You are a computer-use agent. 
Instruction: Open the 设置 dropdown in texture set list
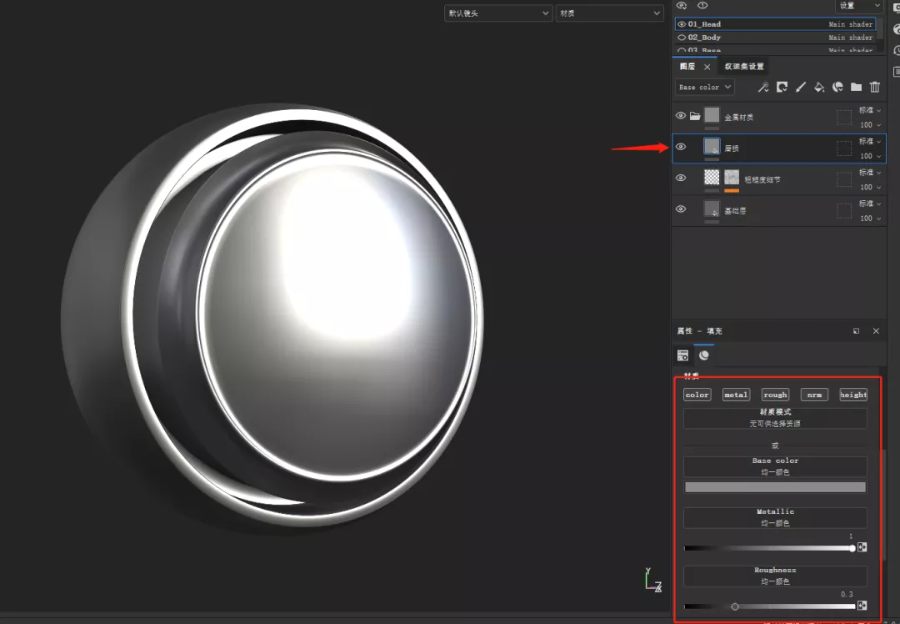[x=858, y=6]
